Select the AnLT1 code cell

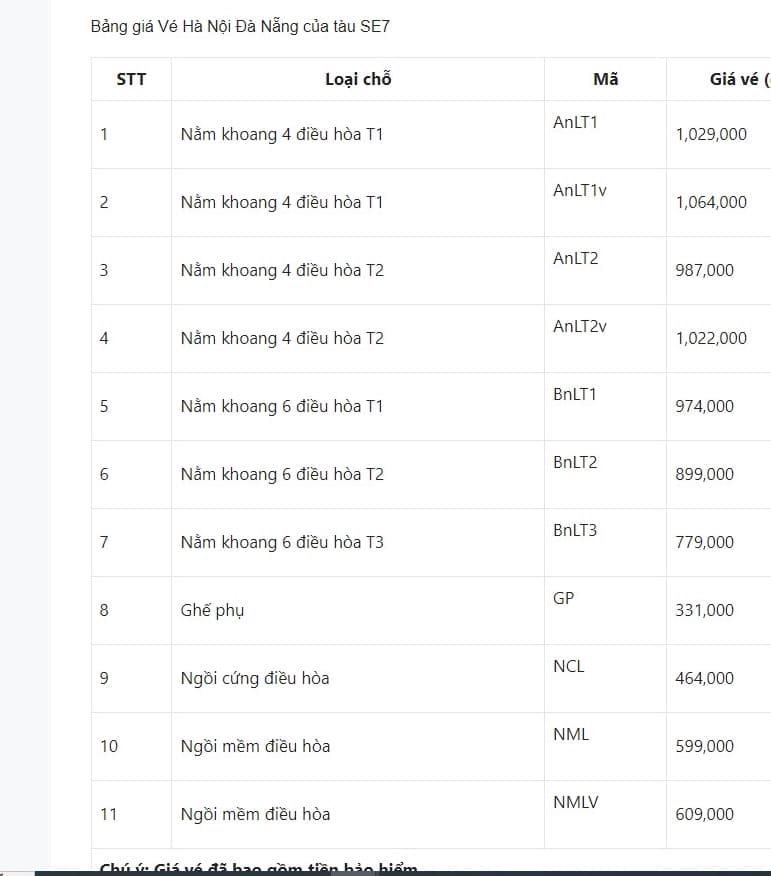click(x=575, y=122)
